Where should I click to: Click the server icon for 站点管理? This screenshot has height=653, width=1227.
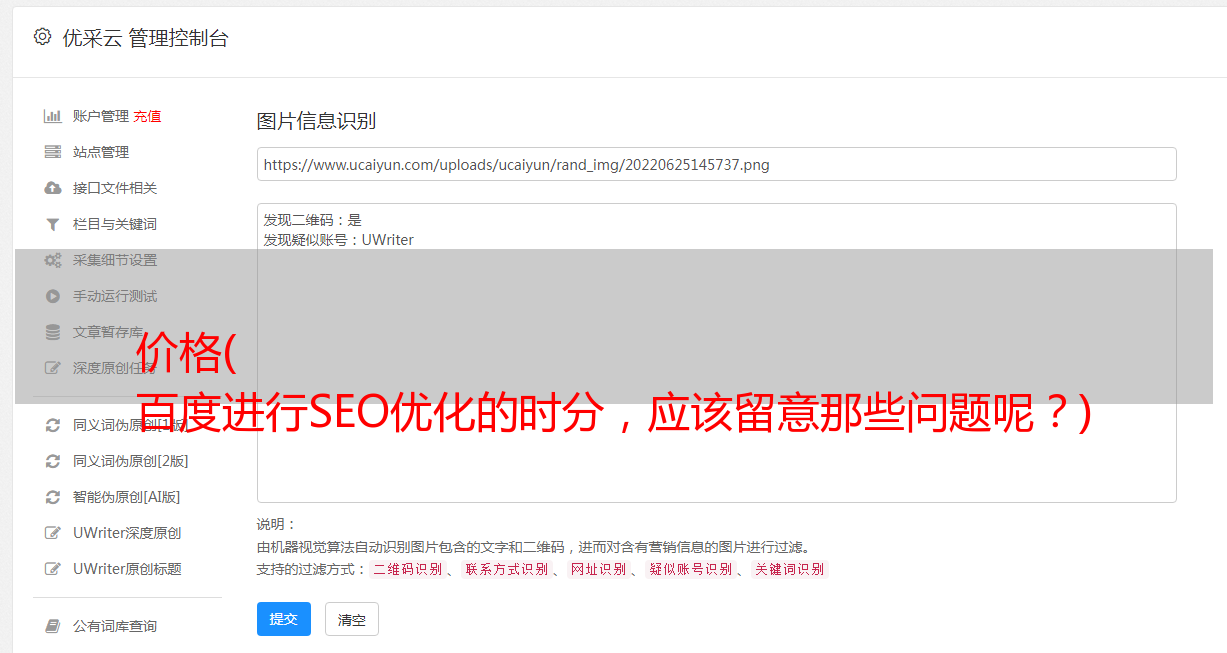pos(53,152)
